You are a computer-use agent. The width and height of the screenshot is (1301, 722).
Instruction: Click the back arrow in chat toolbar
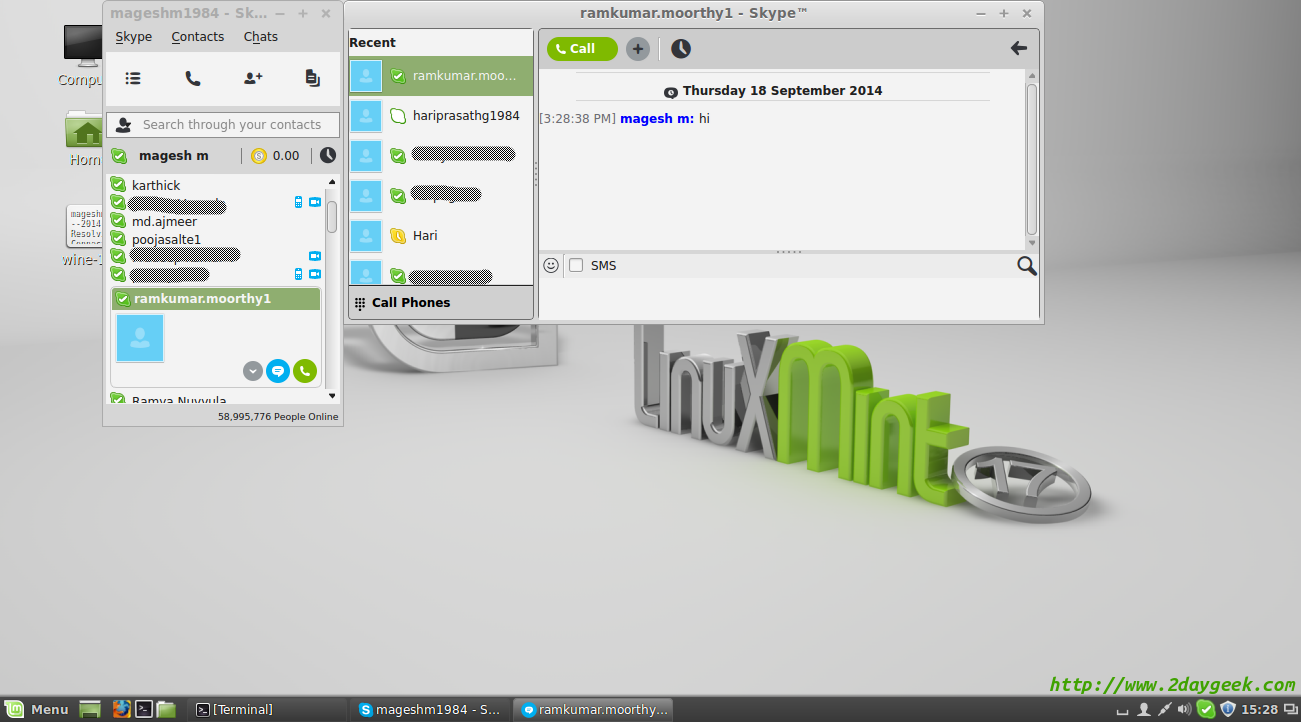[x=1018, y=48]
